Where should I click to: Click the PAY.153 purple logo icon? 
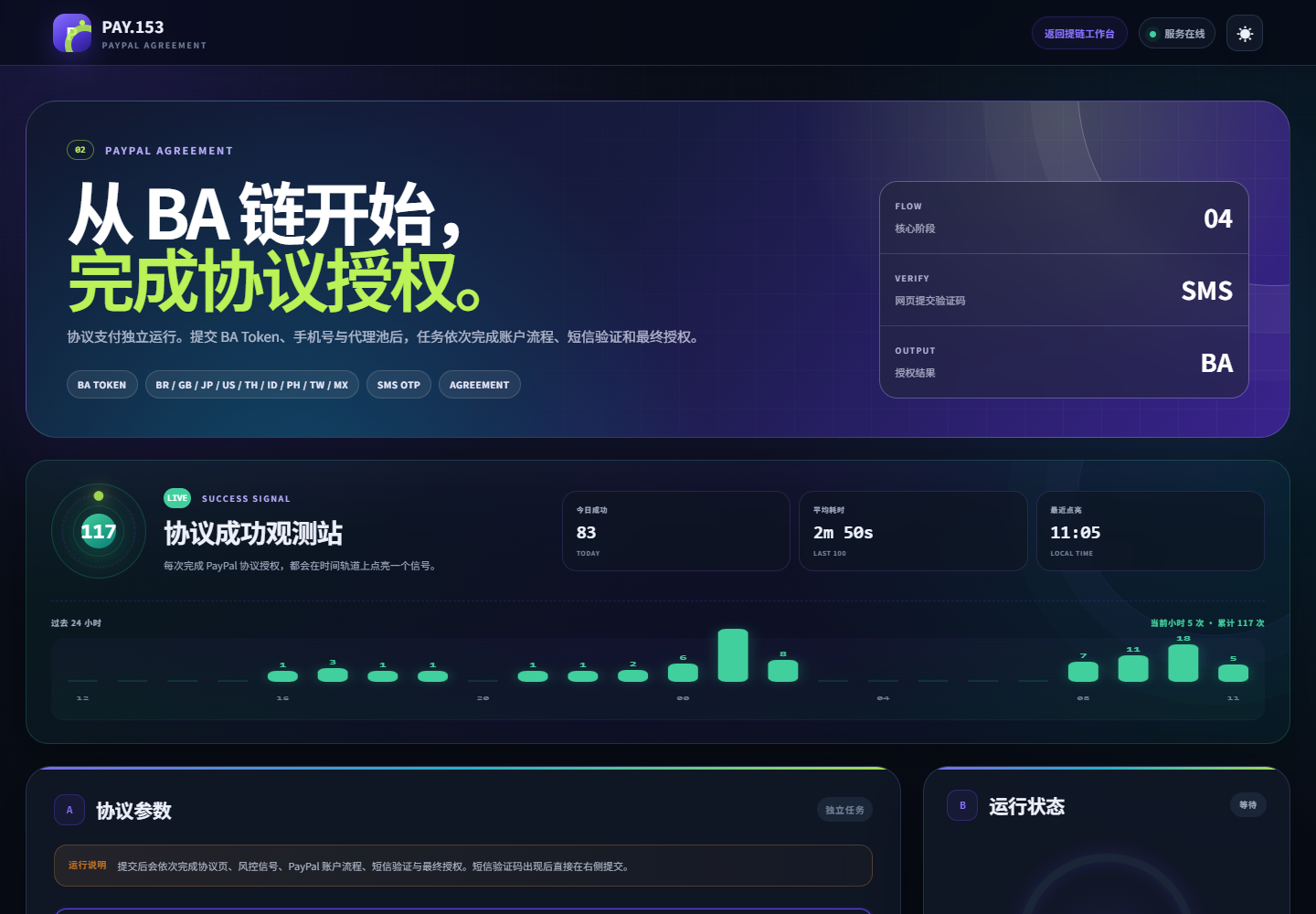click(x=72, y=33)
